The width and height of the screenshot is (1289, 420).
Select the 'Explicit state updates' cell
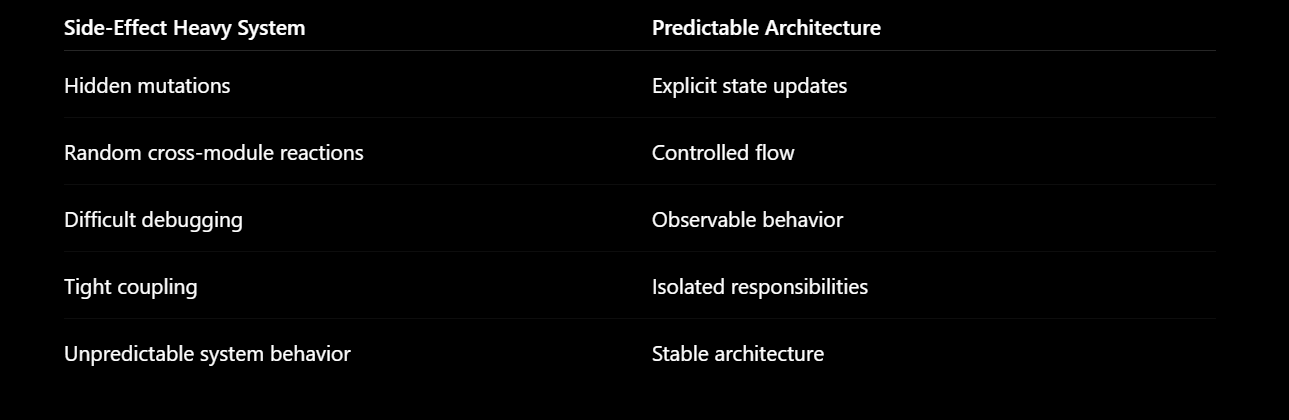749,86
